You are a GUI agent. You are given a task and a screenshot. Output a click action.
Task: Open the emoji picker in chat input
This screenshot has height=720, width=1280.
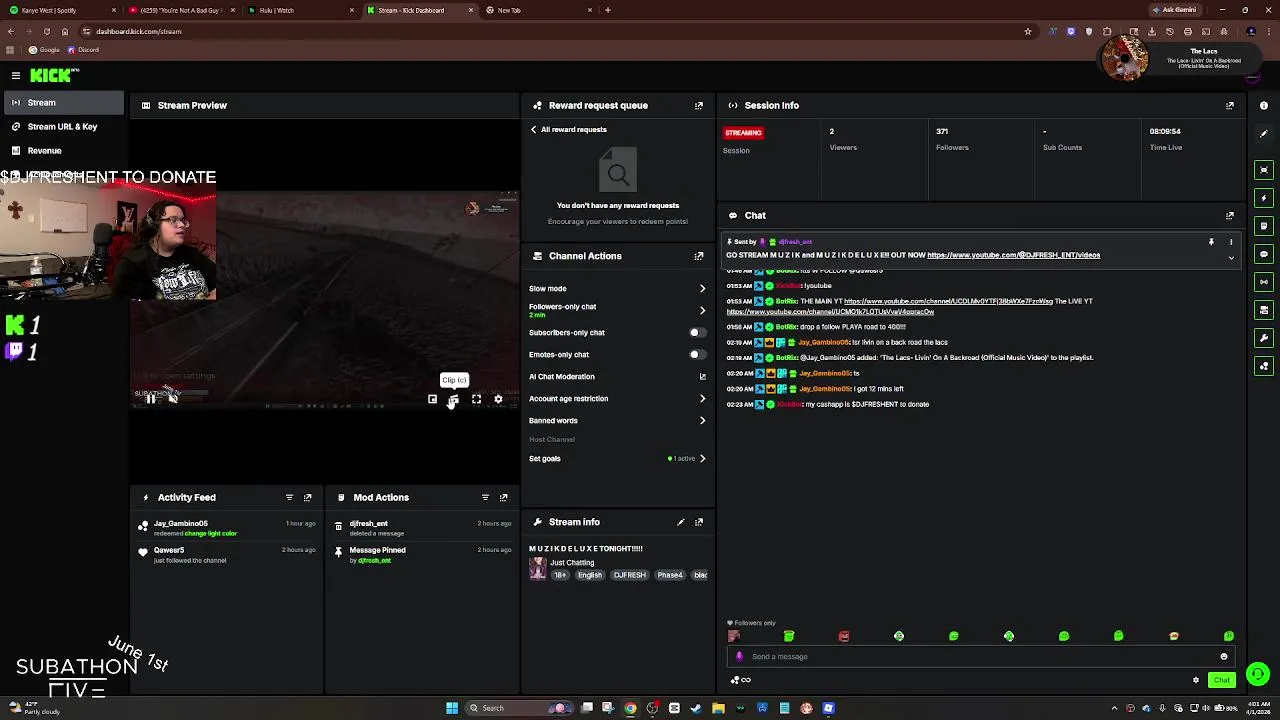pyautogui.click(x=1224, y=657)
